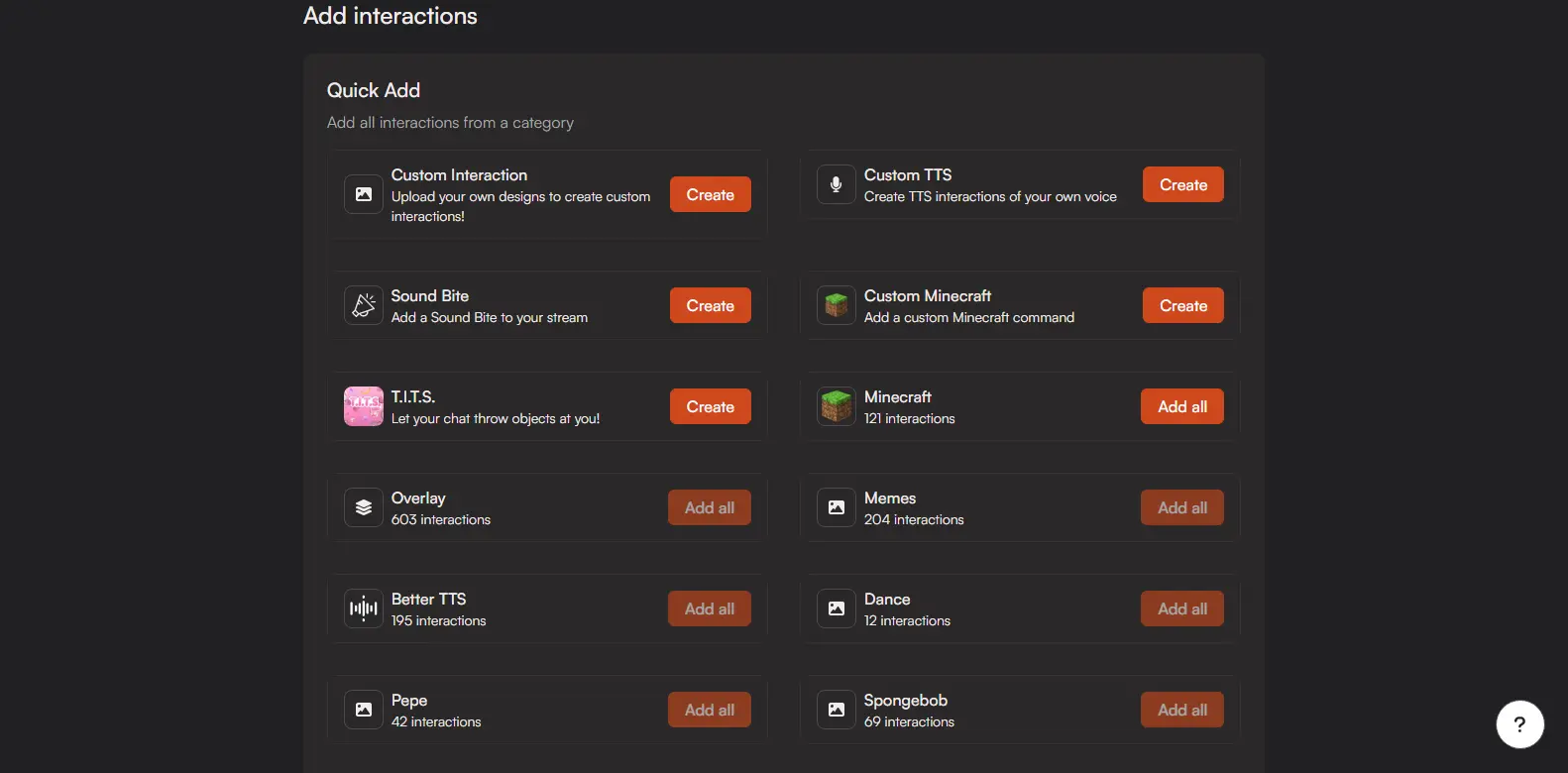1568x773 pixels.
Task: Click the Custom Interaction image icon
Action: click(x=364, y=194)
